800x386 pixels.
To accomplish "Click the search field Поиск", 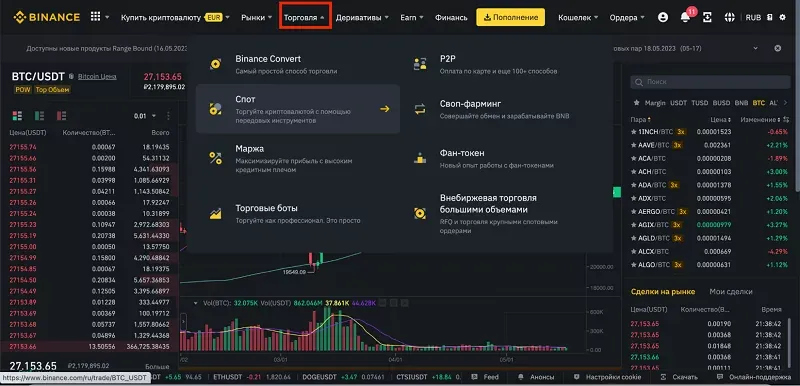I will click(710, 82).
